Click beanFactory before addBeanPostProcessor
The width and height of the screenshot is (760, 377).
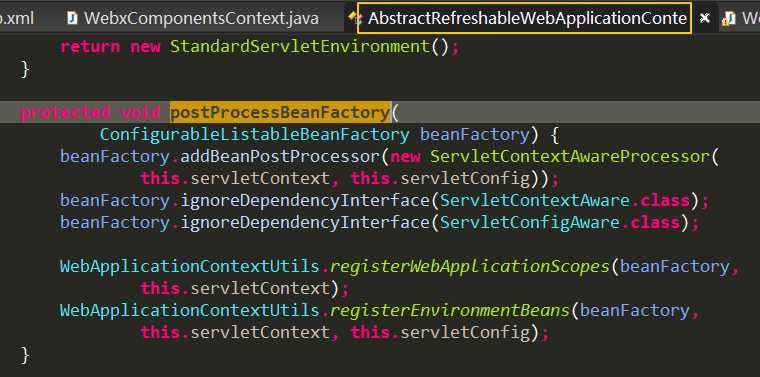click(x=114, y=157)
